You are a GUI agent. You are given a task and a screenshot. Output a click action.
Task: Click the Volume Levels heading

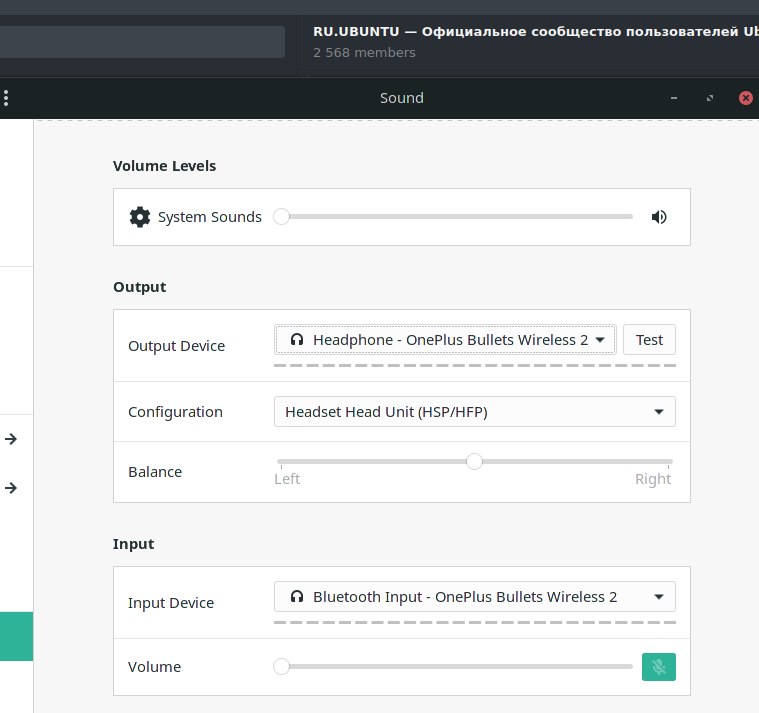165,166
